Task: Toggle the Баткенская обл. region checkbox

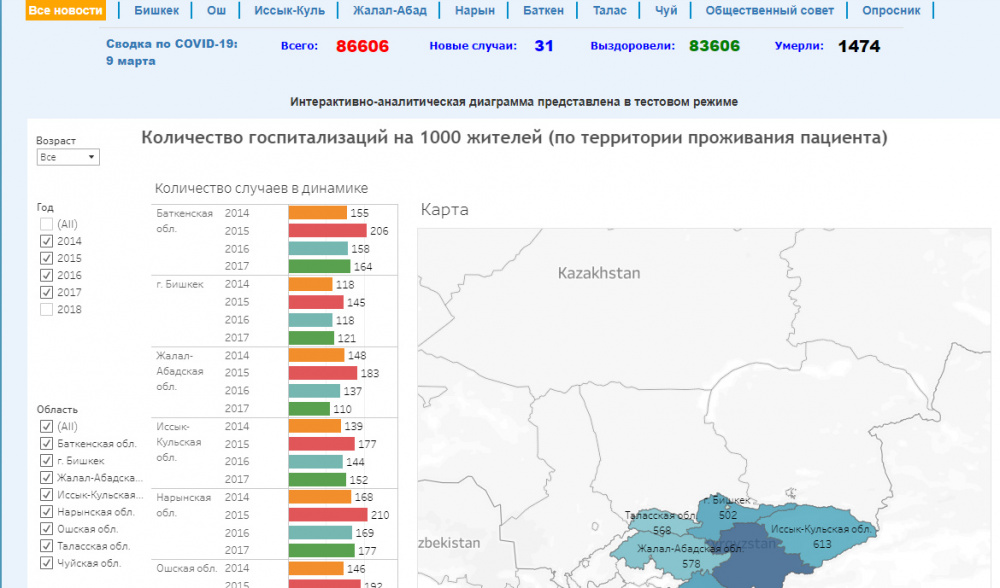Action: pyautogui.click(x=46, y=443)
